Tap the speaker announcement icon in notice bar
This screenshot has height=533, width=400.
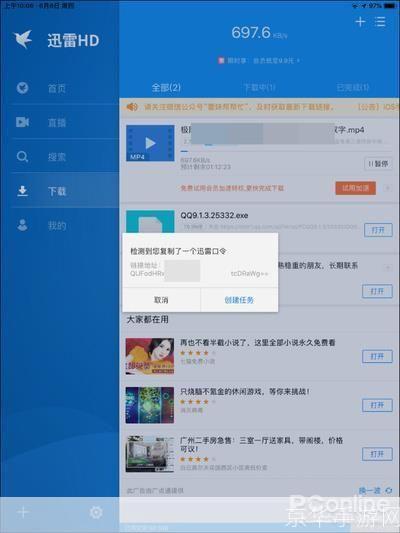click(x=132, y=107)
